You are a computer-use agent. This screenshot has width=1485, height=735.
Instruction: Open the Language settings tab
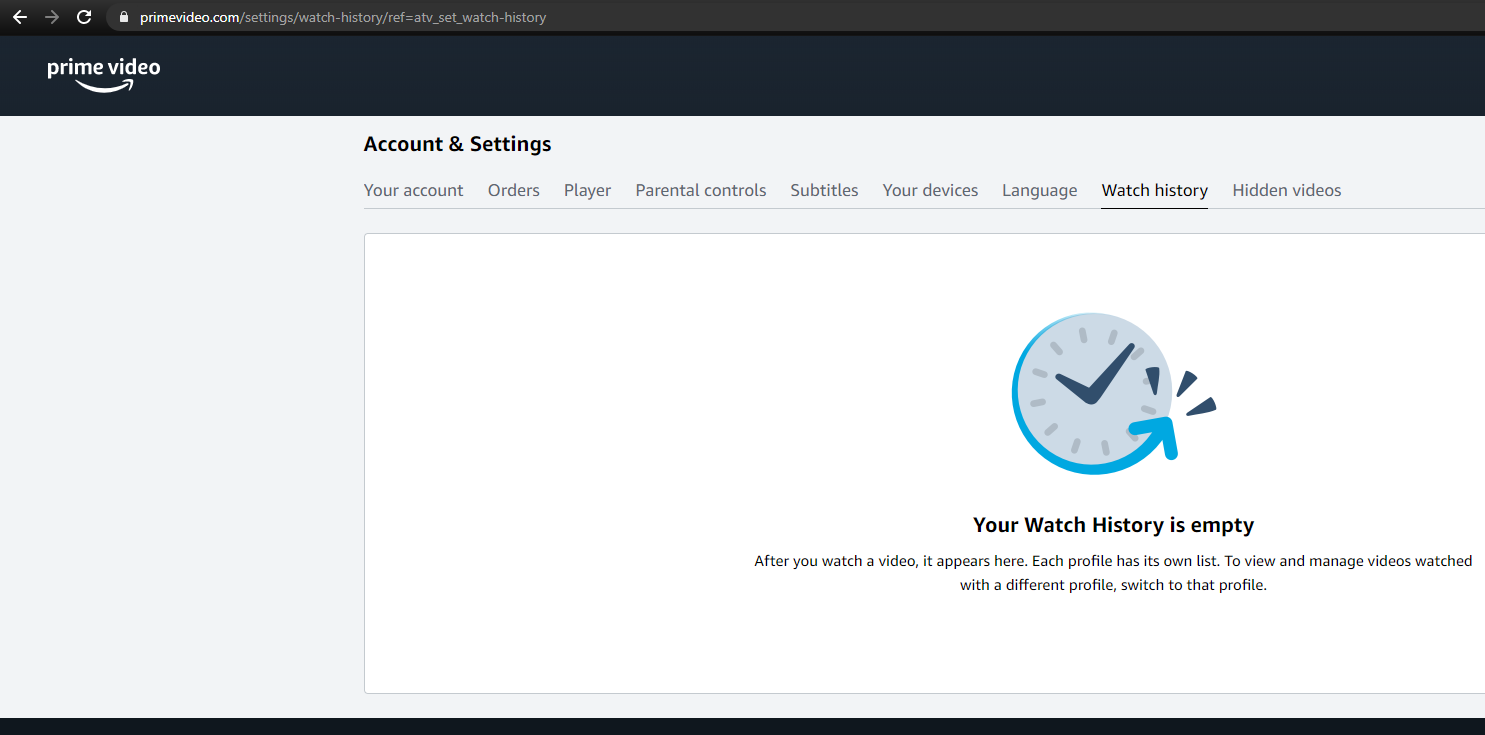pyautogui.click(x=1039, y=190)
